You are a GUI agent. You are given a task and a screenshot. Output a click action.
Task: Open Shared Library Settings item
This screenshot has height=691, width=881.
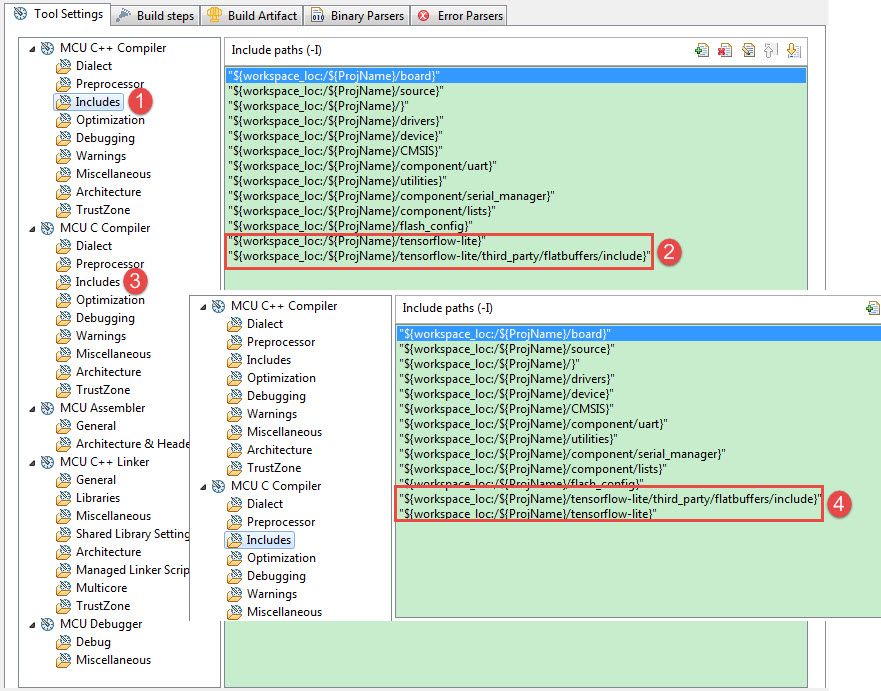point(122,533)
